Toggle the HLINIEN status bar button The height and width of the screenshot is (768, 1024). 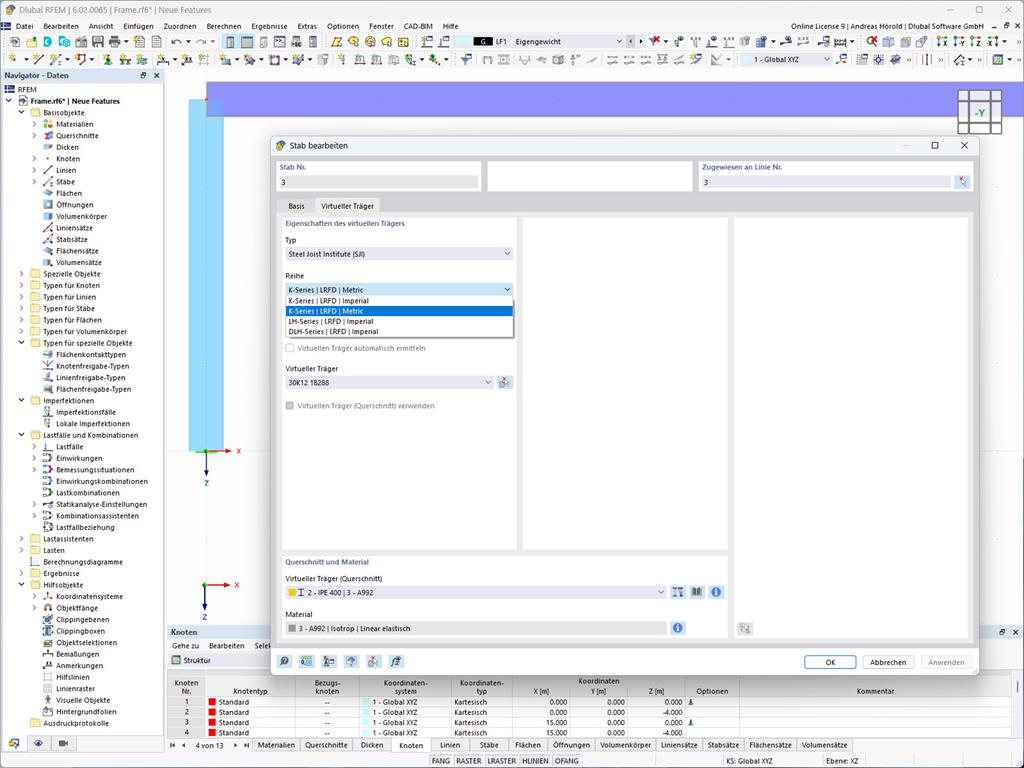point(536,761)
